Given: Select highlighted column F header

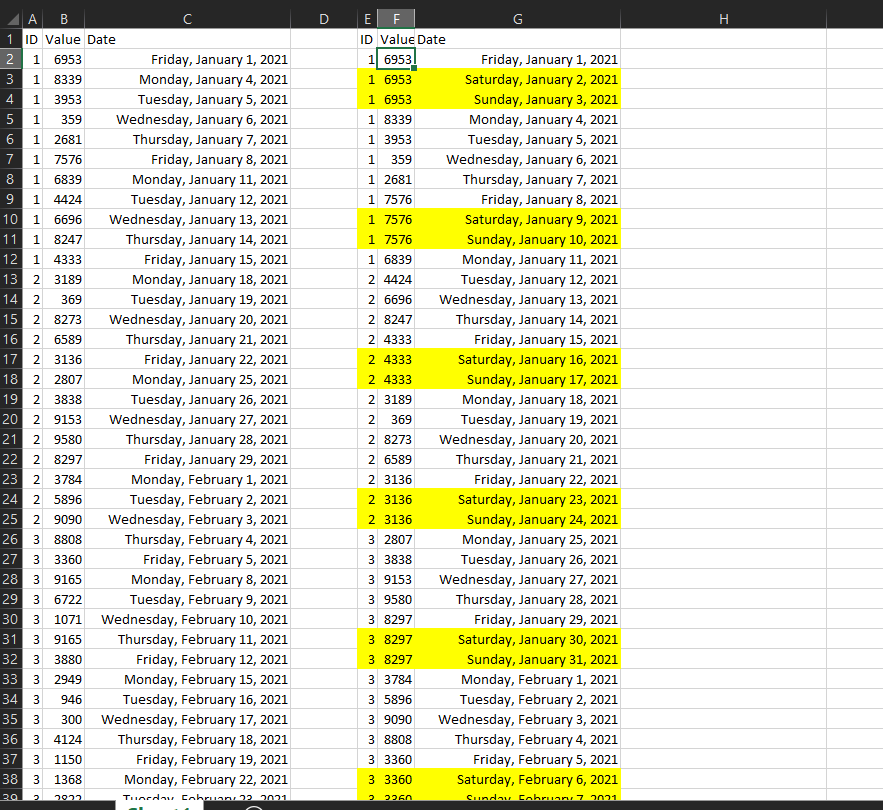Looking at the screenshot, I should [396, 19].
